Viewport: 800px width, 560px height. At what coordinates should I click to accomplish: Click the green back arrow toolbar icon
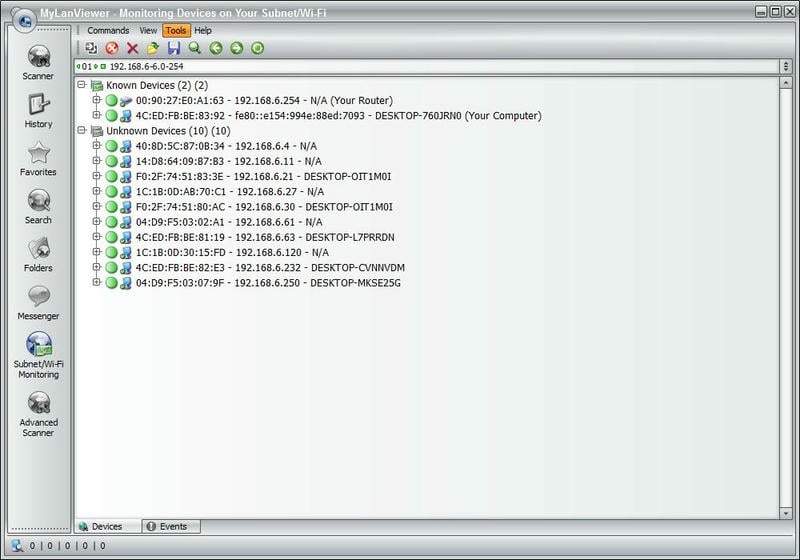point(216,48)
